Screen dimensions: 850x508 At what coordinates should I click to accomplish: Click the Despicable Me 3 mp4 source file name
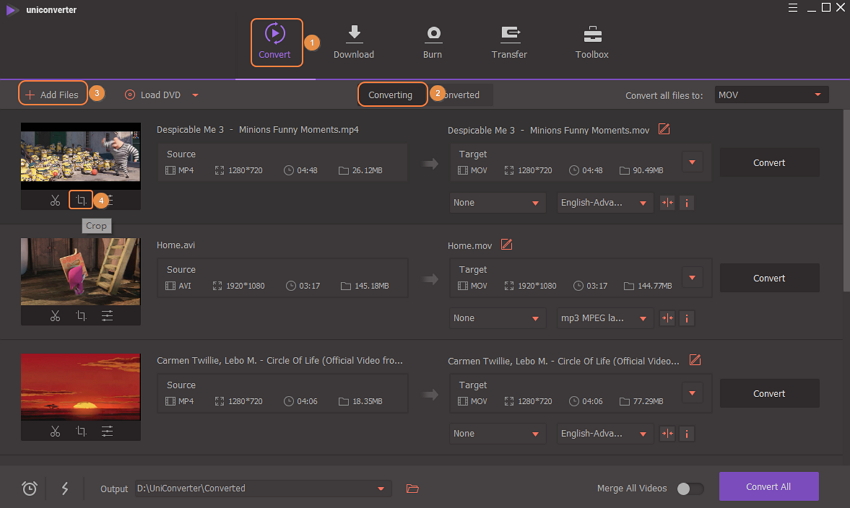257,130
